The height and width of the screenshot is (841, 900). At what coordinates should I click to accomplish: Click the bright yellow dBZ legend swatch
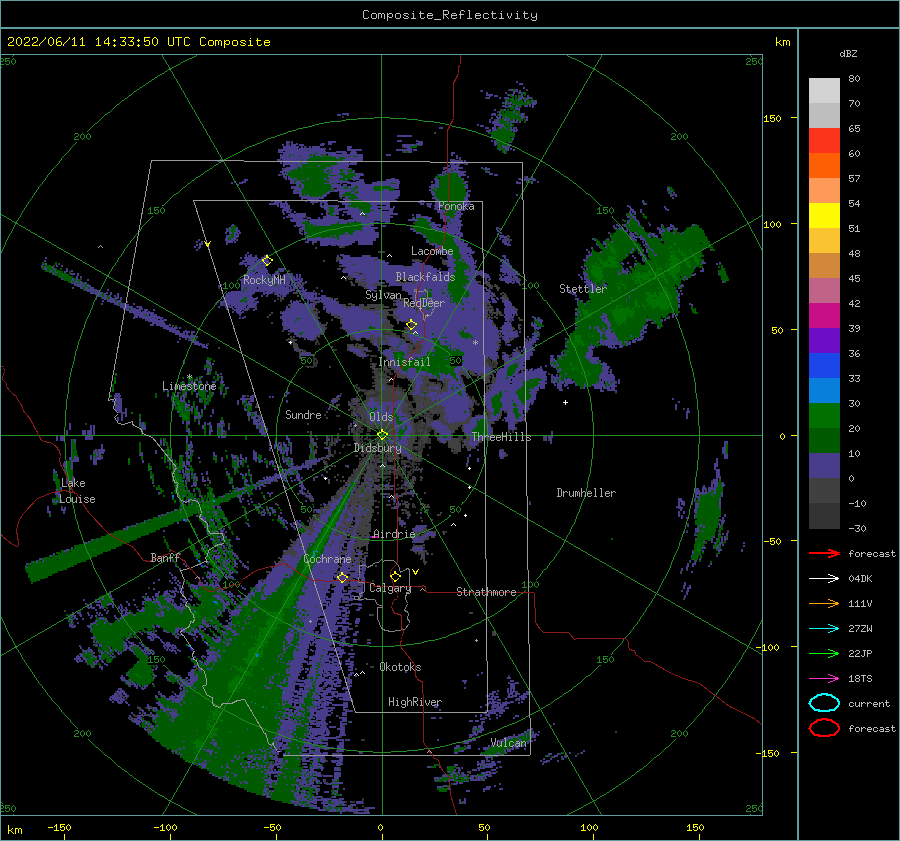point(824,215)
